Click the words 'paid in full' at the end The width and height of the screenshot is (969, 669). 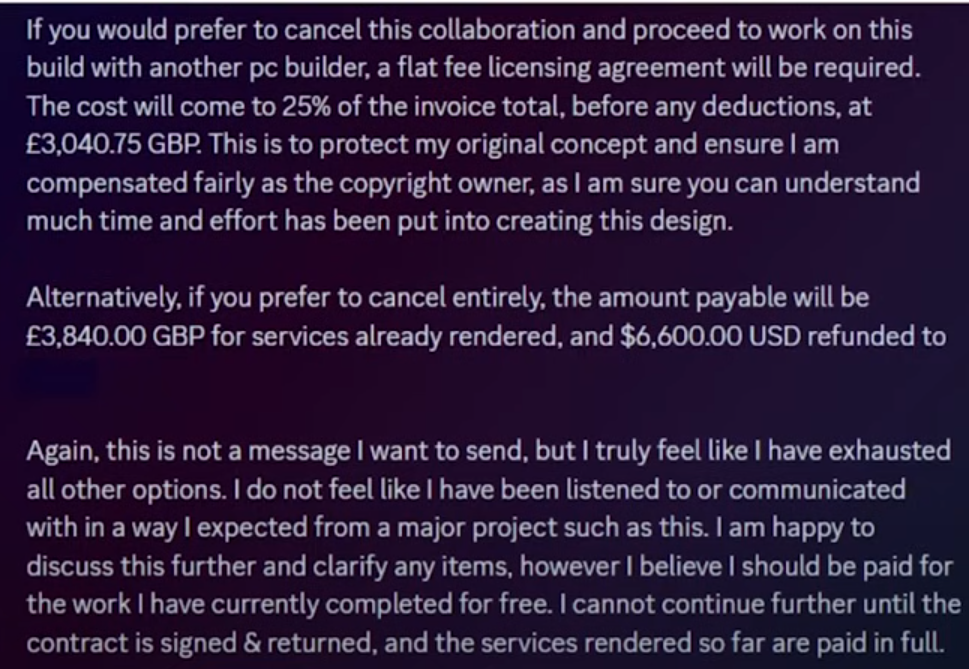(x=880, y=643)
